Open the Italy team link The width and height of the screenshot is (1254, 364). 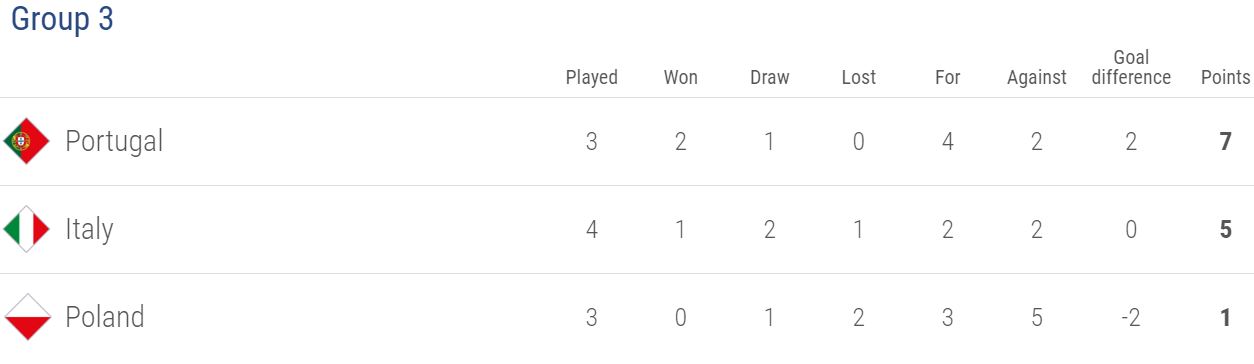click(x=89, y=229)
